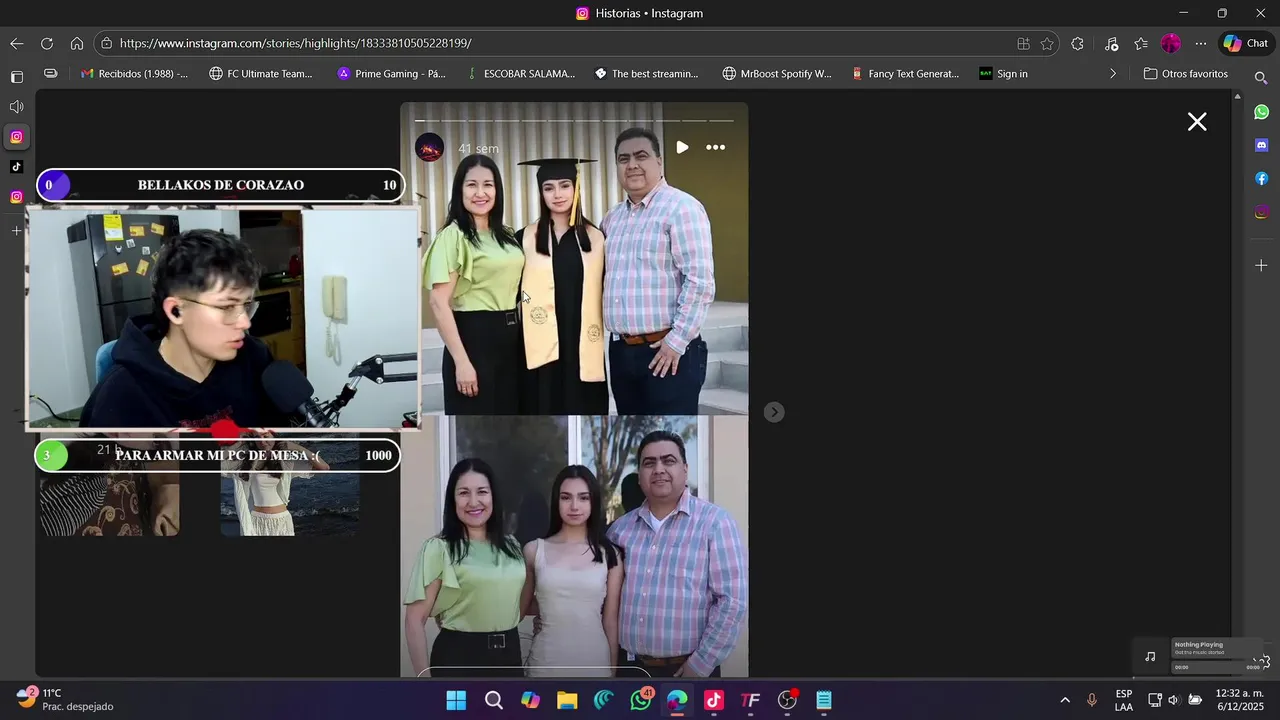
Task: Click the microphone tray icon
Action: point(1092,700)
